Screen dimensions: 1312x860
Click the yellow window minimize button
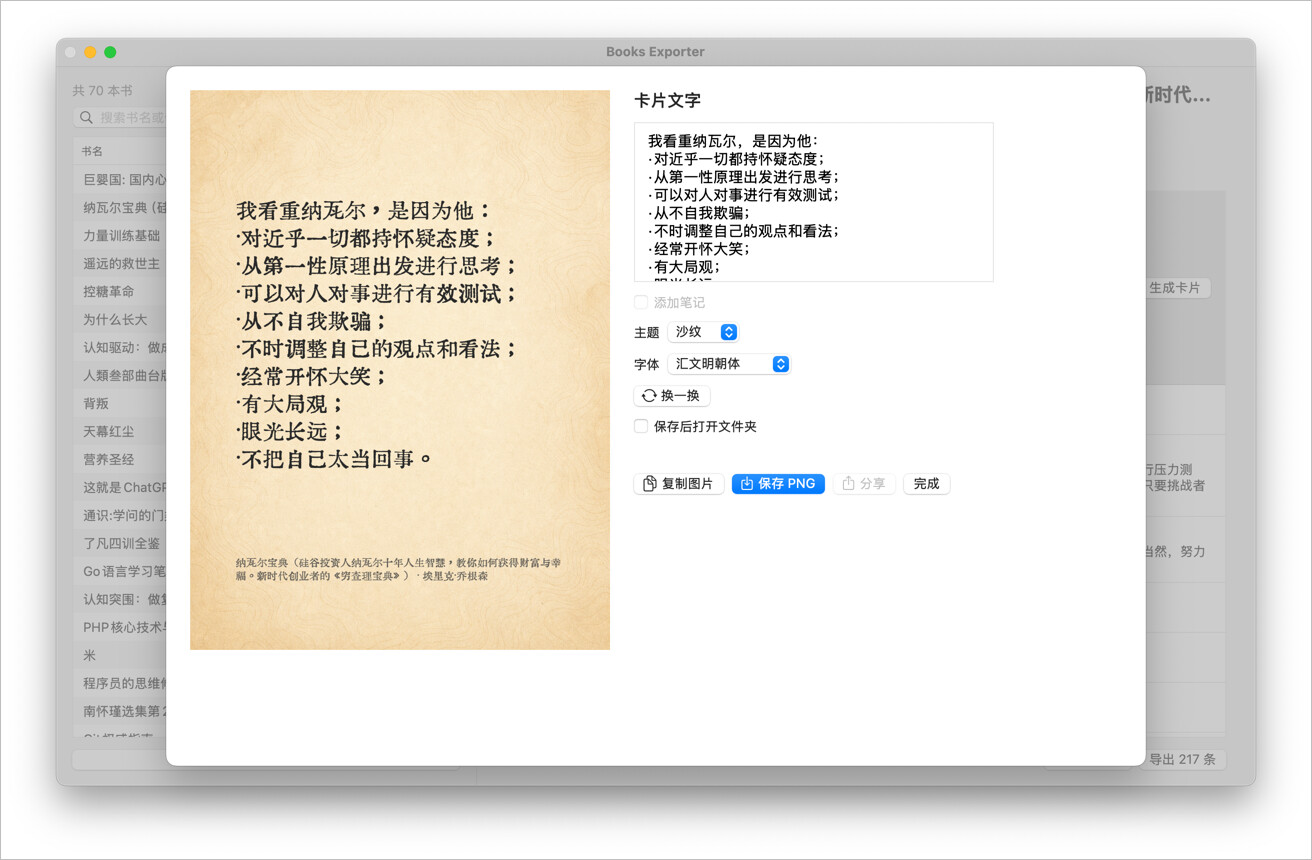pos(90,52)
